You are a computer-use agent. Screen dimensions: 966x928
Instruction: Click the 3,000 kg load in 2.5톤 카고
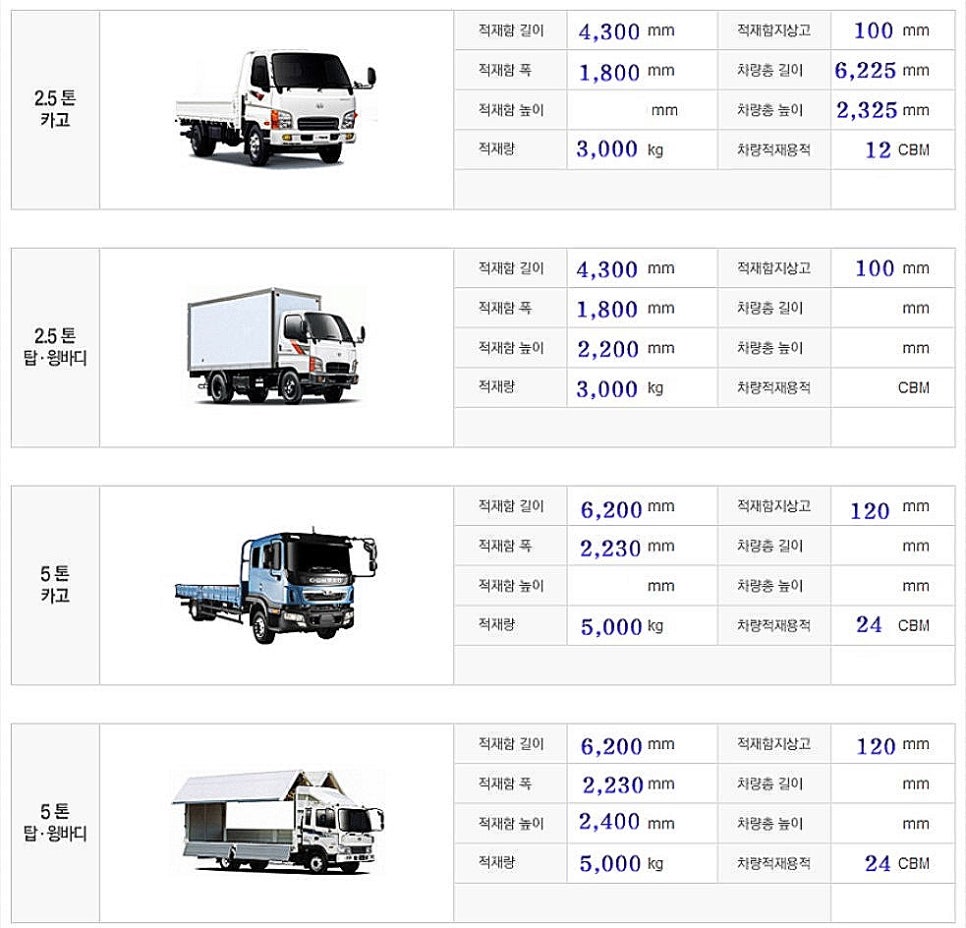click(620, 149)
